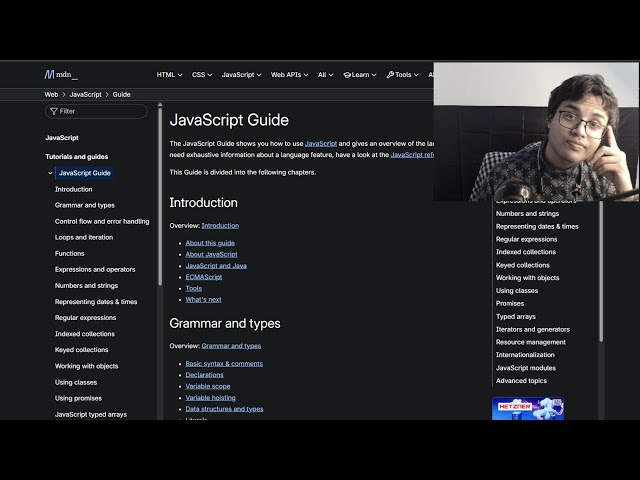Image resolution: width=640 pixels, height=480 pixels.
Task: Jump to Working with objects in right TOC
Action: pos(527,278)
